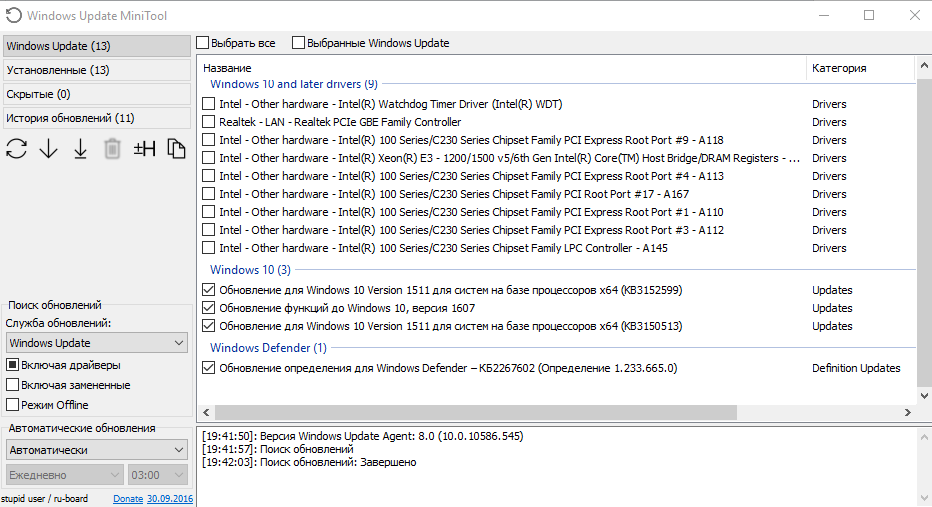Click the copy to clipboard icon
Viewport: 932px width, 507px height.
(x=176, y=149)
